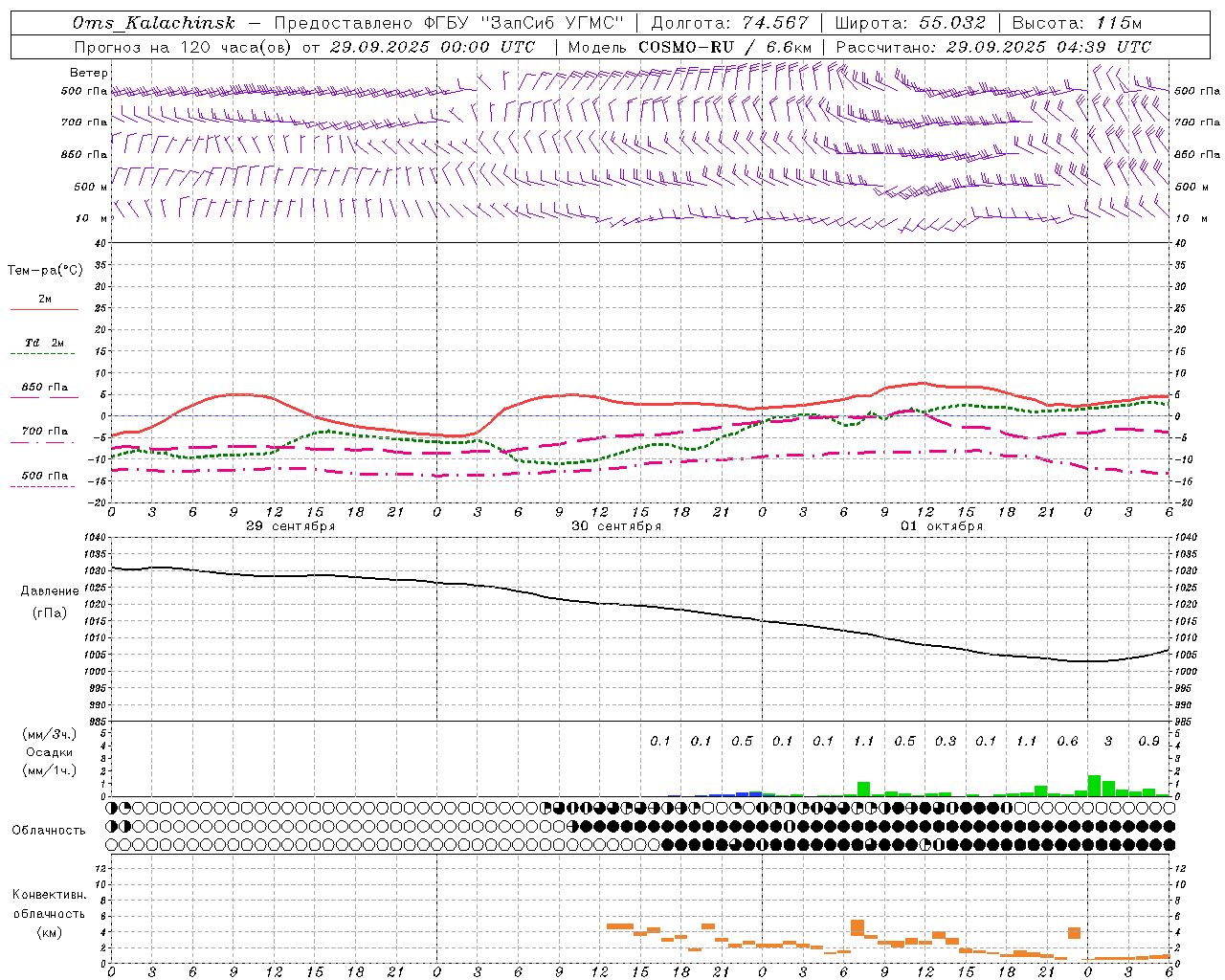Select the 30 сентября date label
1225x980 pixels.
[x=615, y=526]
